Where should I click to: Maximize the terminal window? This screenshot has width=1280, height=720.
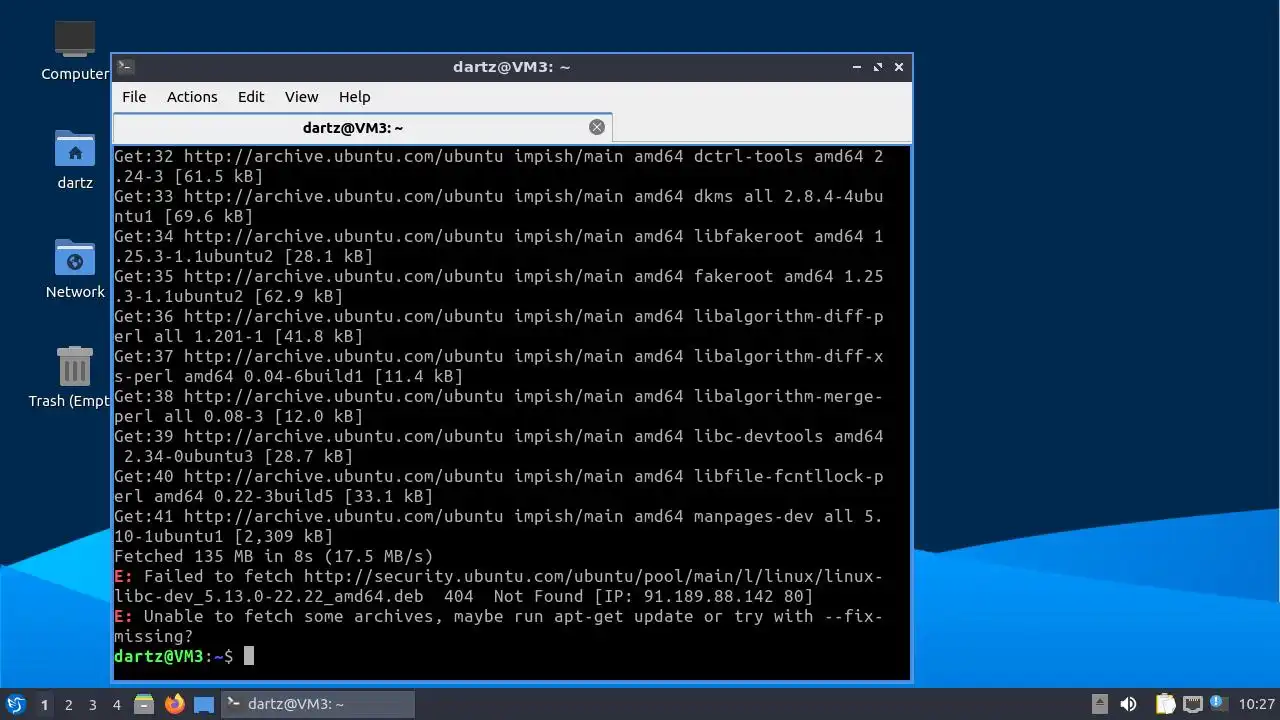click(x=878, y=67)
